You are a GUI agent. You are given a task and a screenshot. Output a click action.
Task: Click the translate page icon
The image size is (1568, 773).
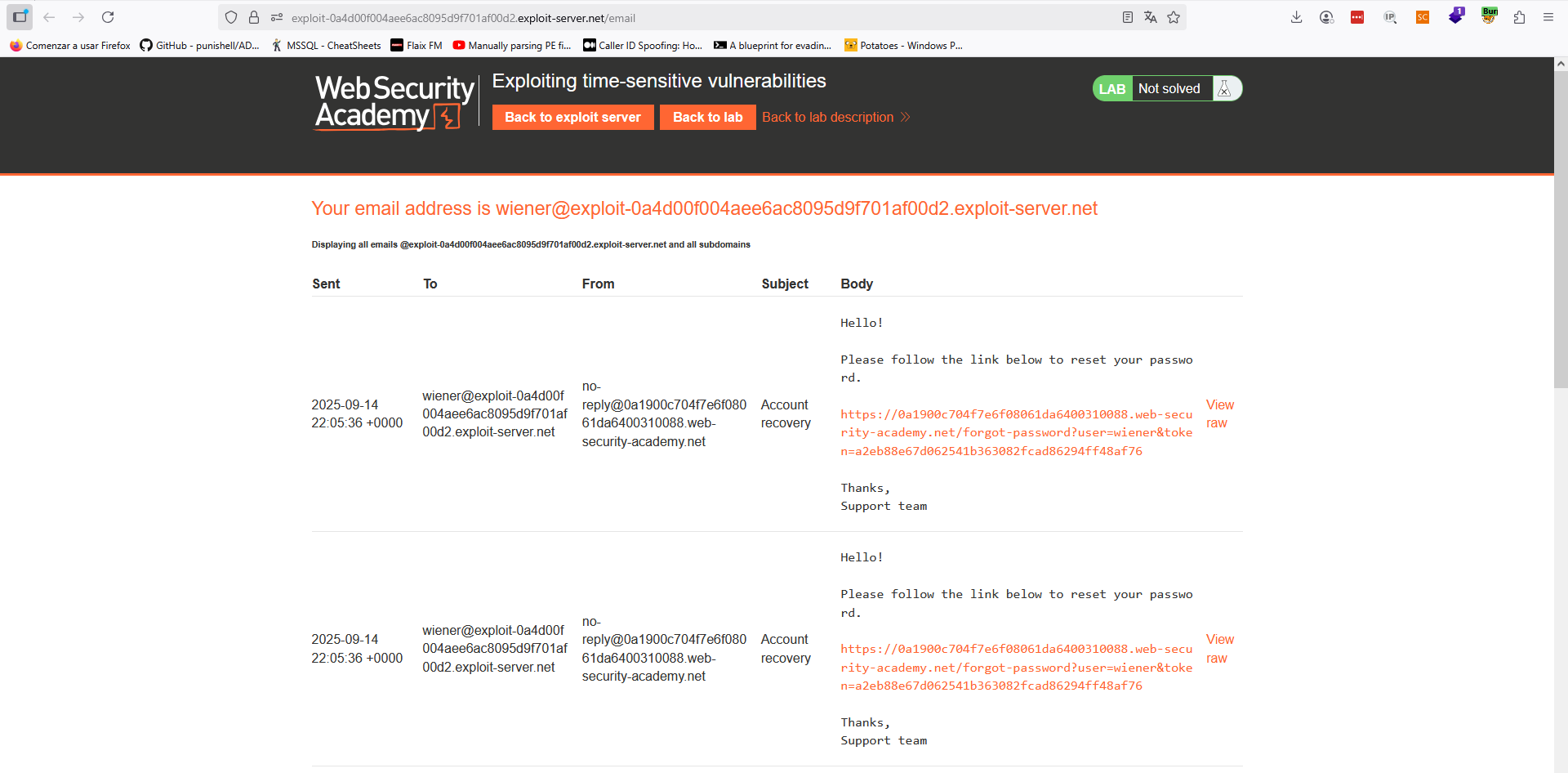tap(1151, 17)
